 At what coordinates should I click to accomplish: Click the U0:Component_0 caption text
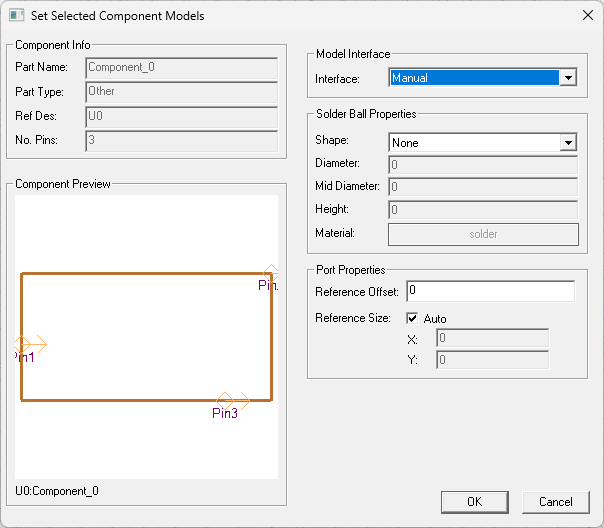pos(57,491)
